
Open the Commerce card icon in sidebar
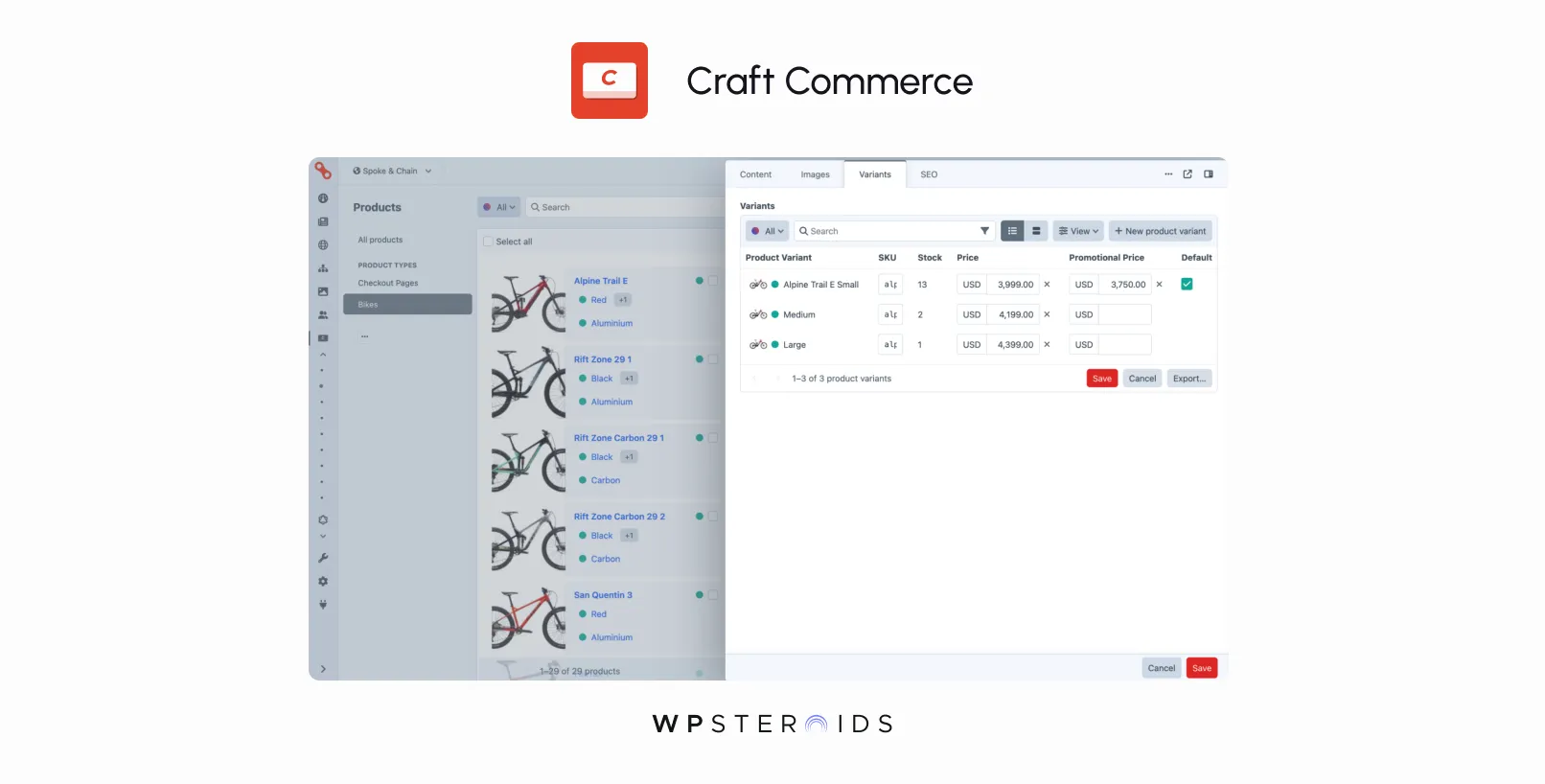coord(323,338)
